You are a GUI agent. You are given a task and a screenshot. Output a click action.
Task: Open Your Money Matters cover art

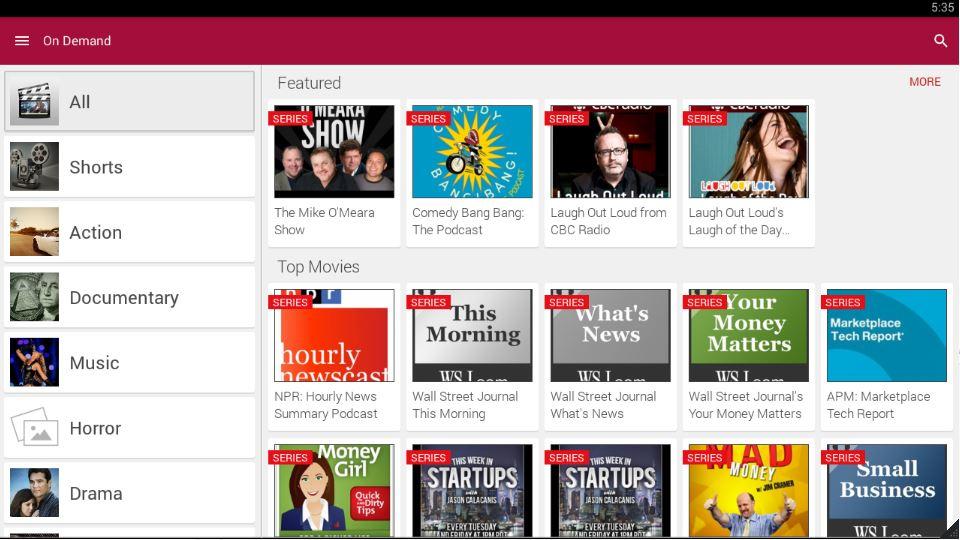pyautogui.click(x=749, y=336)
